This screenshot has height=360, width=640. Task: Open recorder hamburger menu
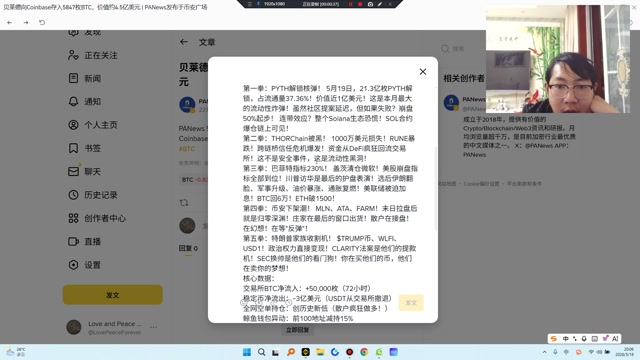coord(250,4)
